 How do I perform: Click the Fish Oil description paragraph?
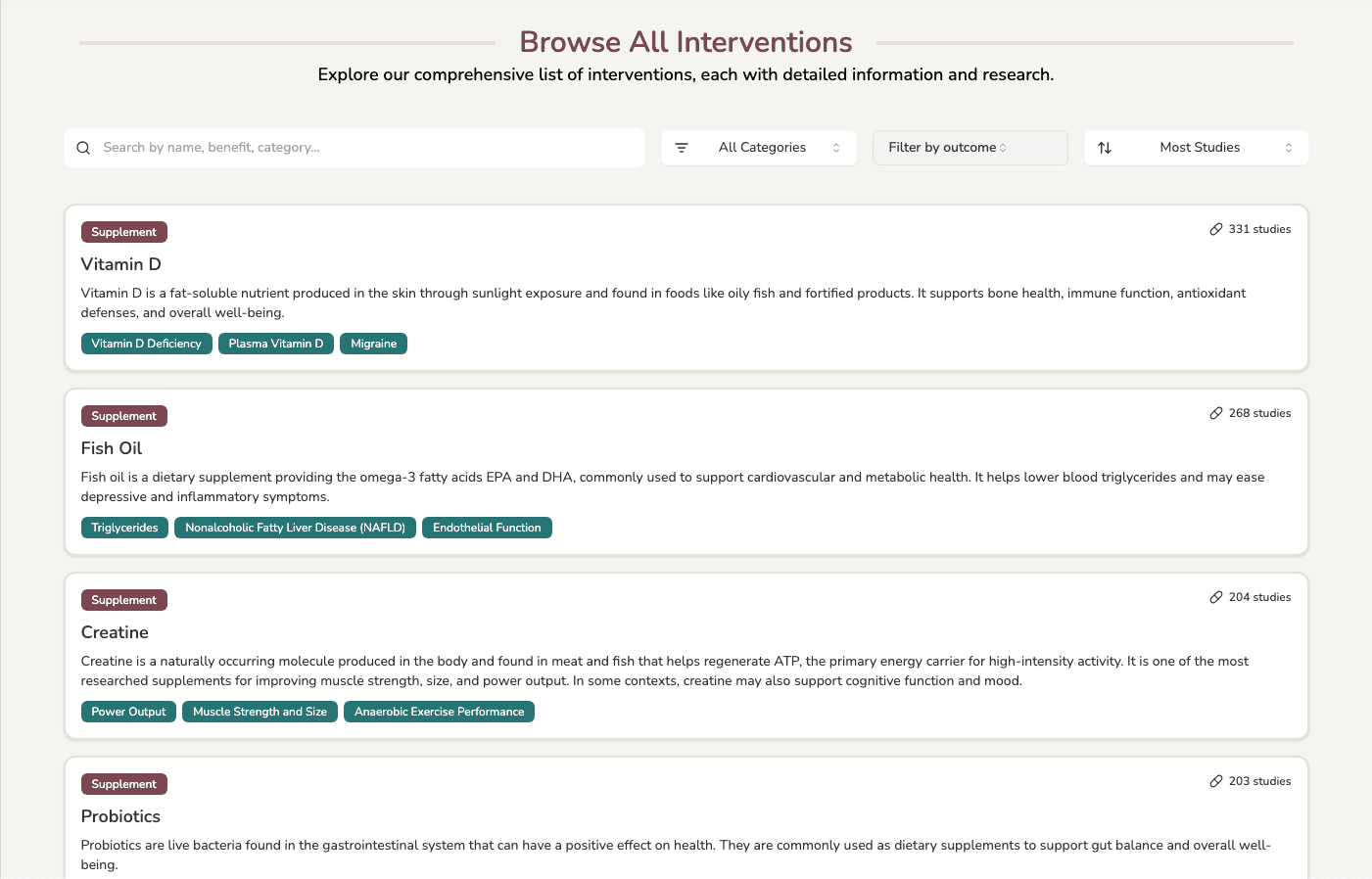[673, 486]
